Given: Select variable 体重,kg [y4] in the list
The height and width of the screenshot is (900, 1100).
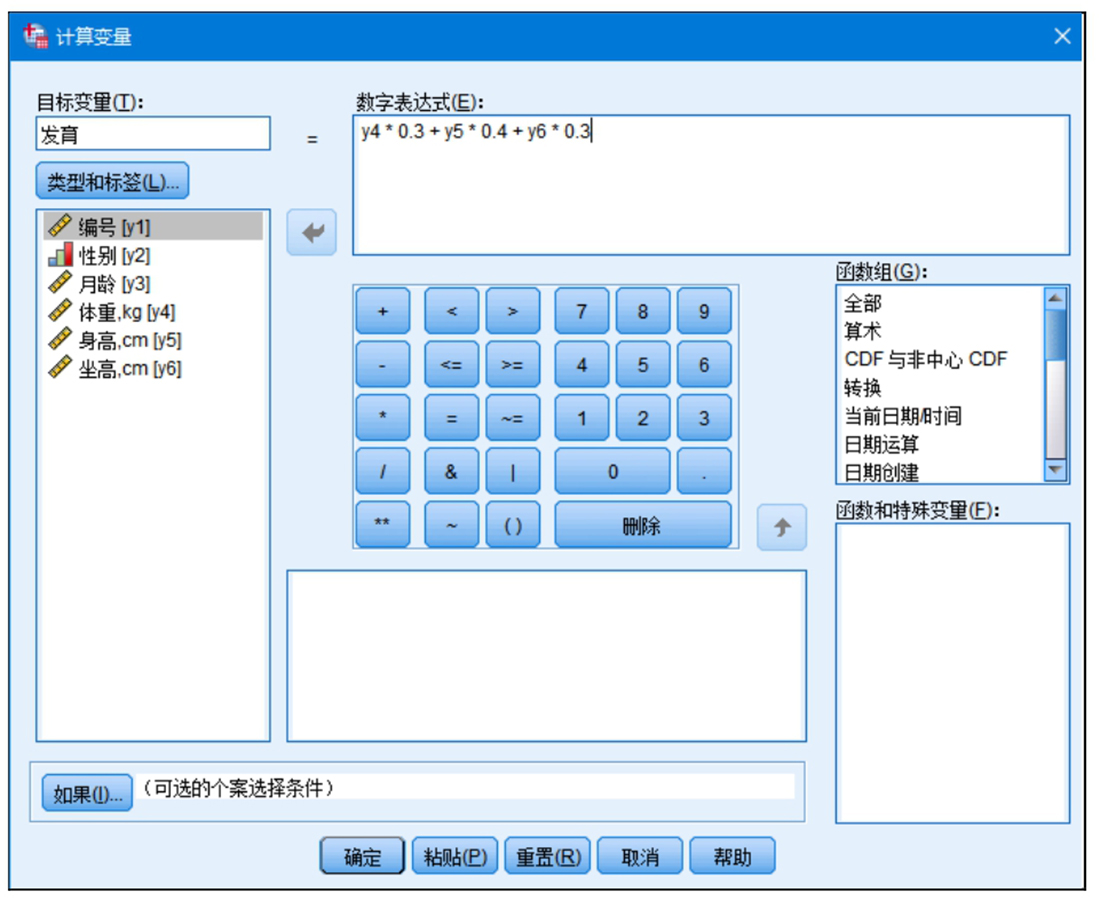Looking at the screenshot, I should click(x=152, y=311).
